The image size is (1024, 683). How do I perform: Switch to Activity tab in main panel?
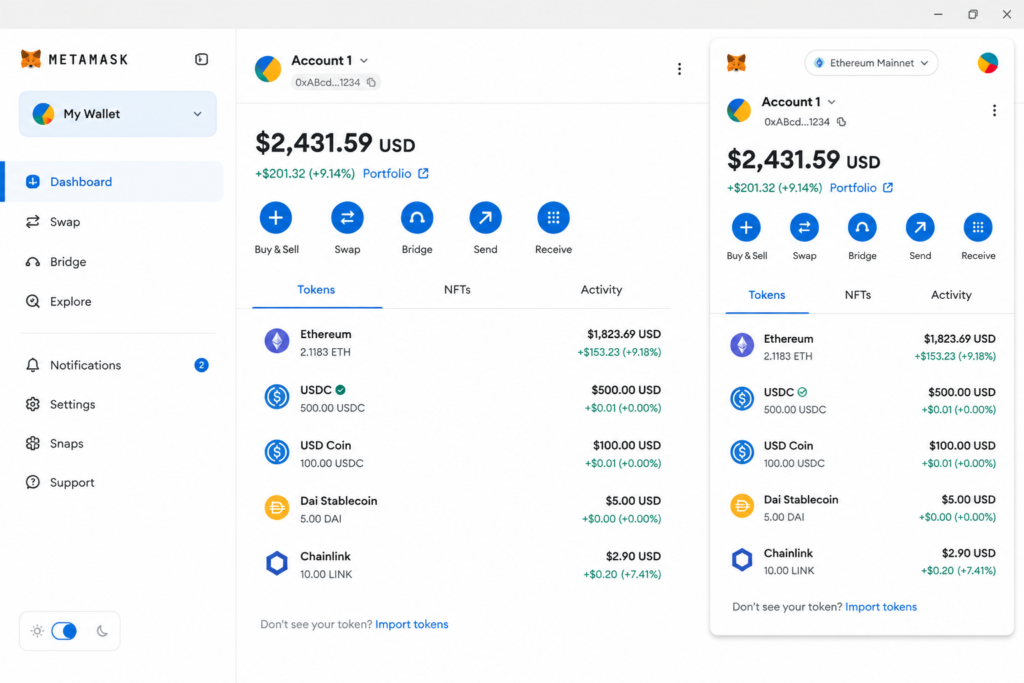coord(601,290)
